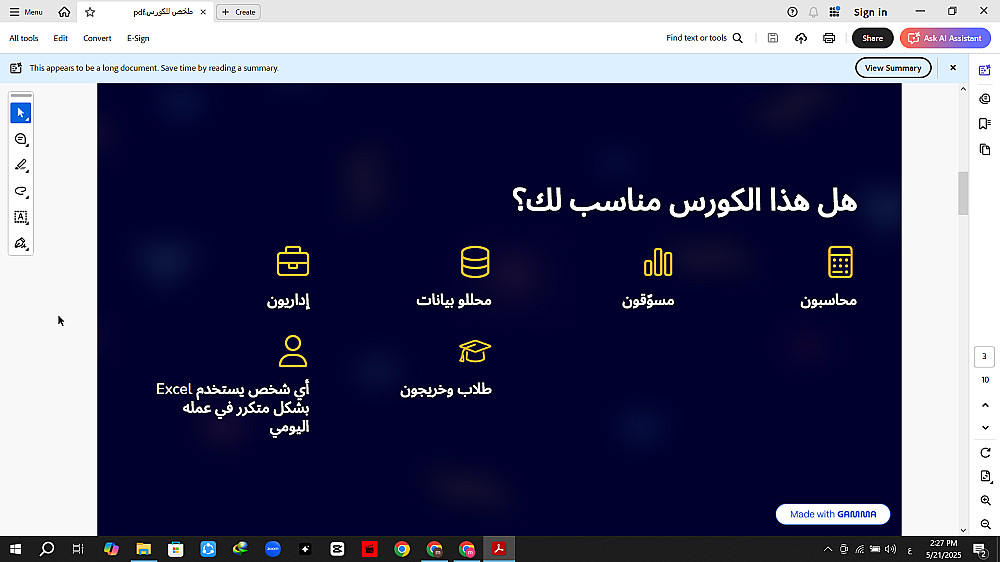
Task: Open All tools menu
Action: 24,38
